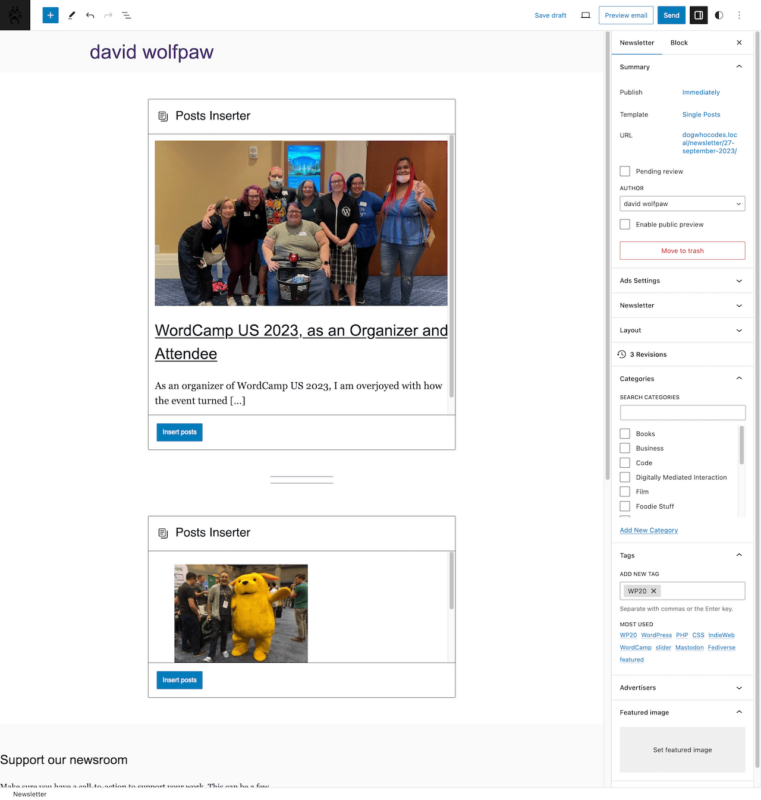Open the 3 Revisions history icon
The width and height of the screenshot is (761, 800).
coord(622,354)
